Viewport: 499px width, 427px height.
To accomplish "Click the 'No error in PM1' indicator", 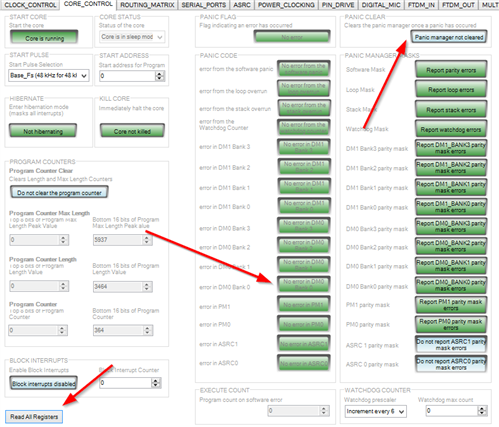I will pos(304,304).
